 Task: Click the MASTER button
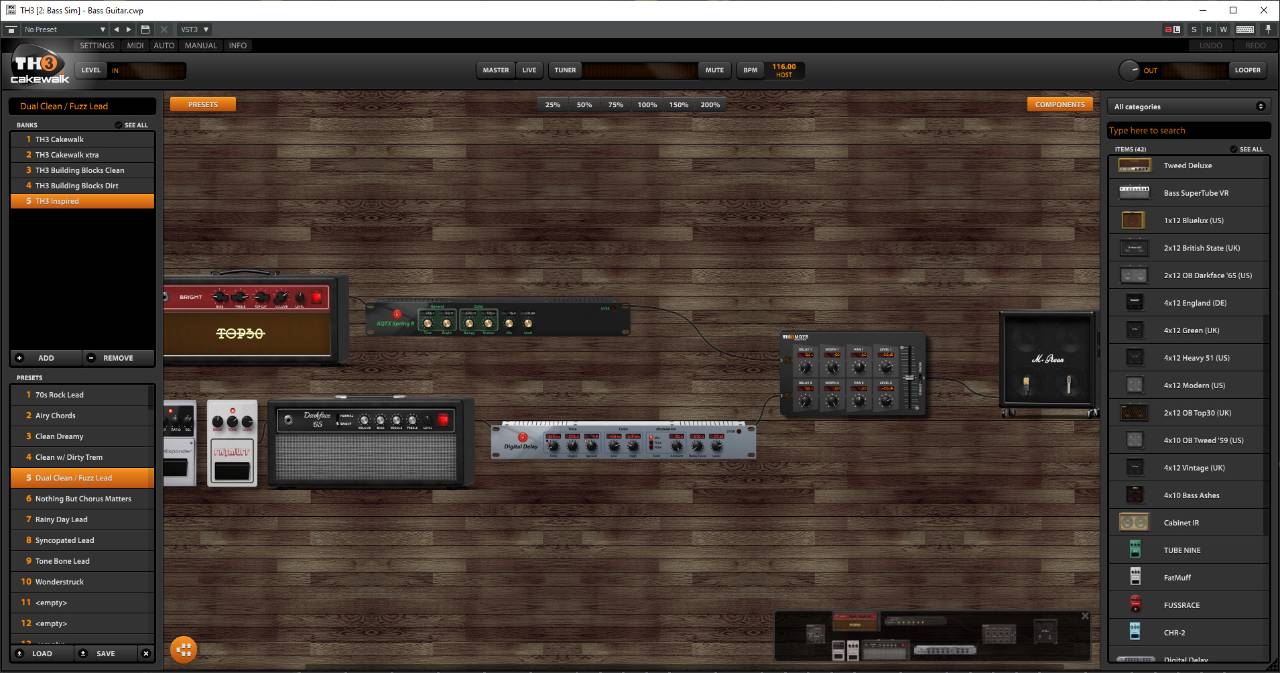(496, 70)
